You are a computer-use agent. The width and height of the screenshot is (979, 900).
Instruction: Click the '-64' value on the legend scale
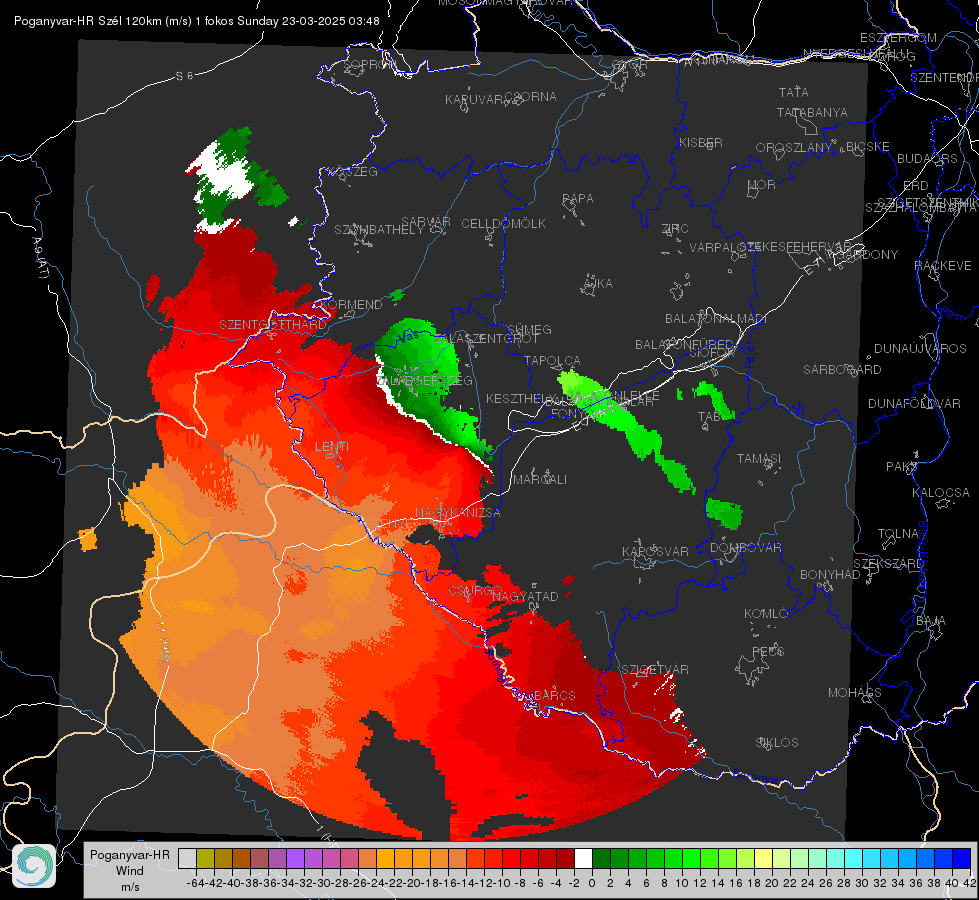pyautogui.click(x=195, y=883)
